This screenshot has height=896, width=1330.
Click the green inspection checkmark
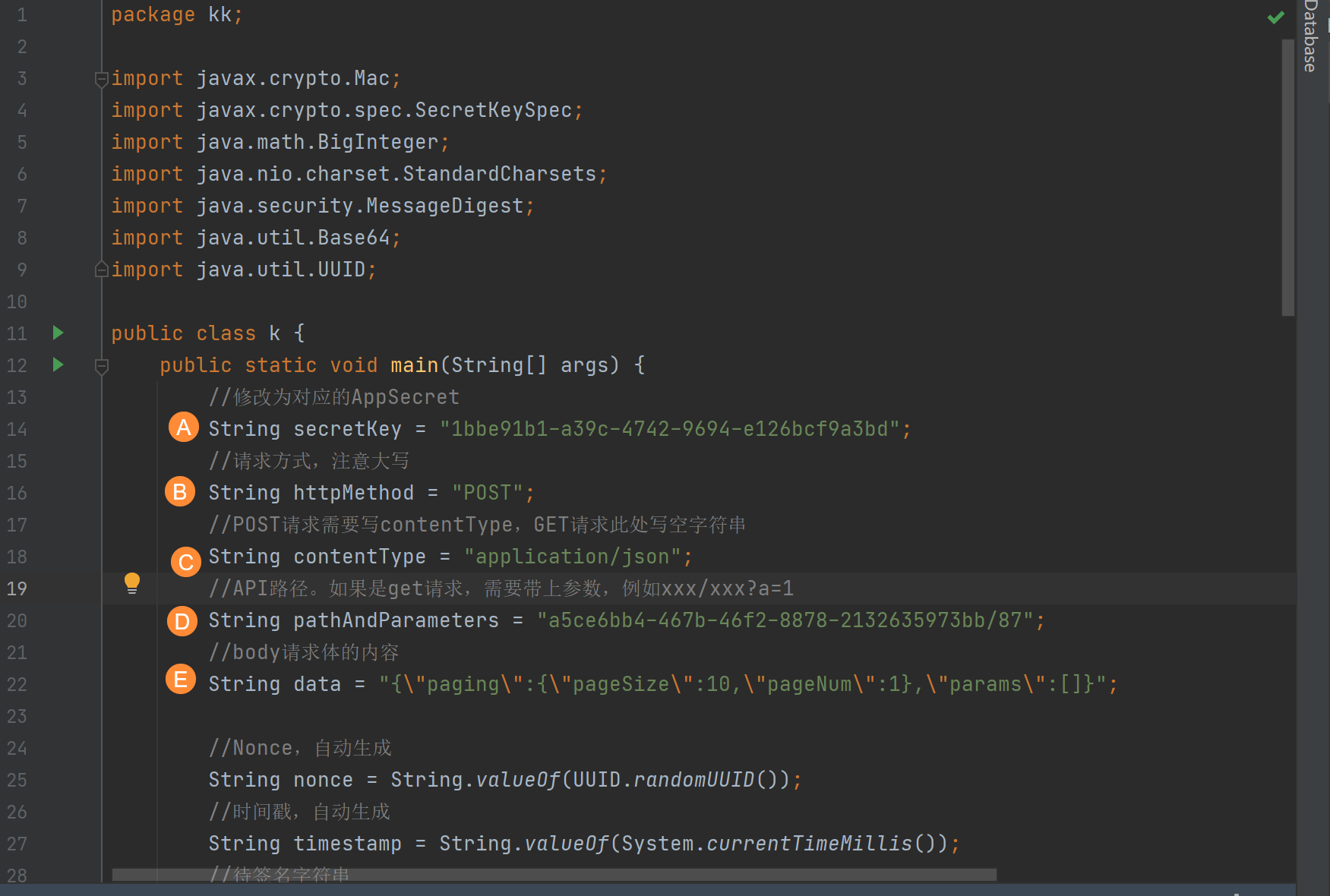(1276, 17)
